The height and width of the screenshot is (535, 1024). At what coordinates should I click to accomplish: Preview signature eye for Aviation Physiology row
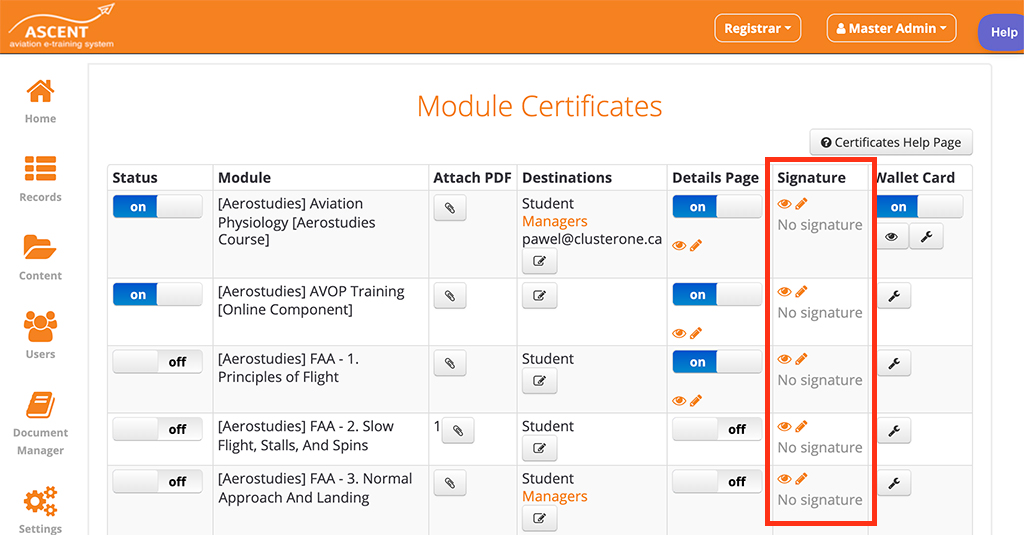[784, 204]
